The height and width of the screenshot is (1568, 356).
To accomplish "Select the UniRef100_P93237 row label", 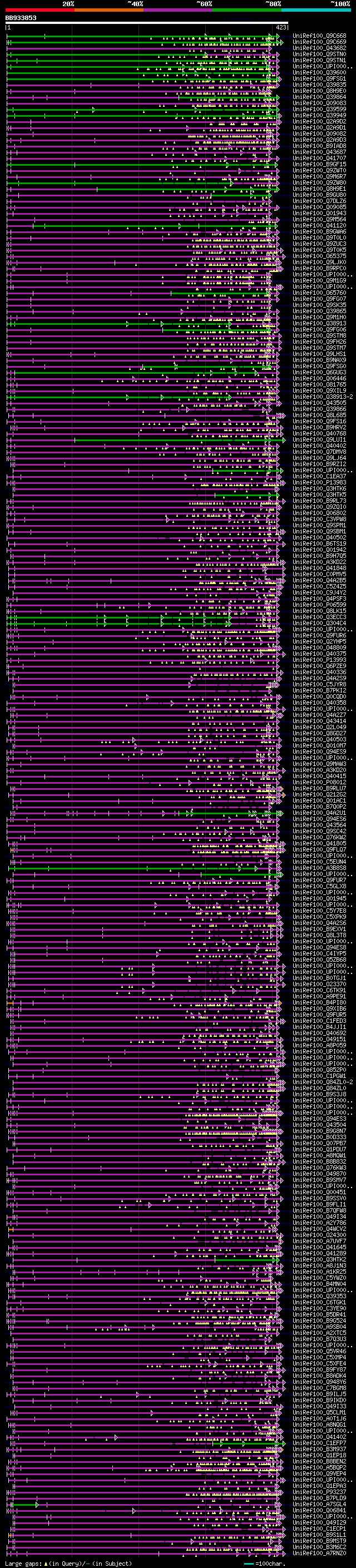I will point(319,1492).
